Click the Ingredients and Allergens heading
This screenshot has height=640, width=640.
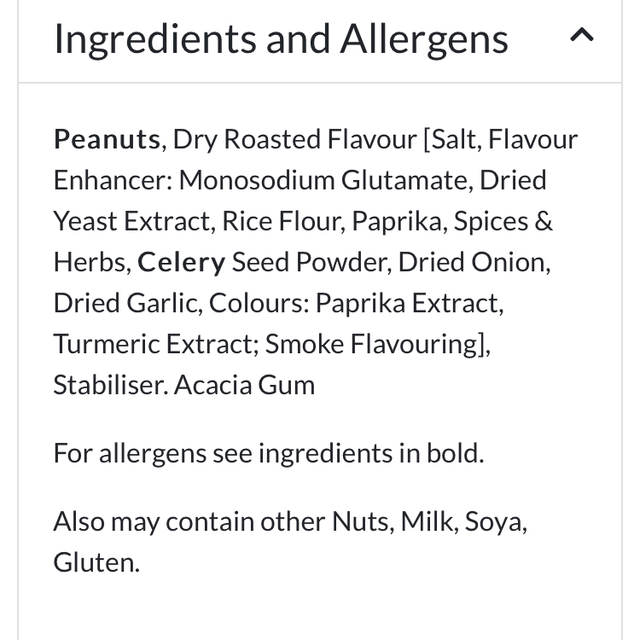click(x=281, y=39)
